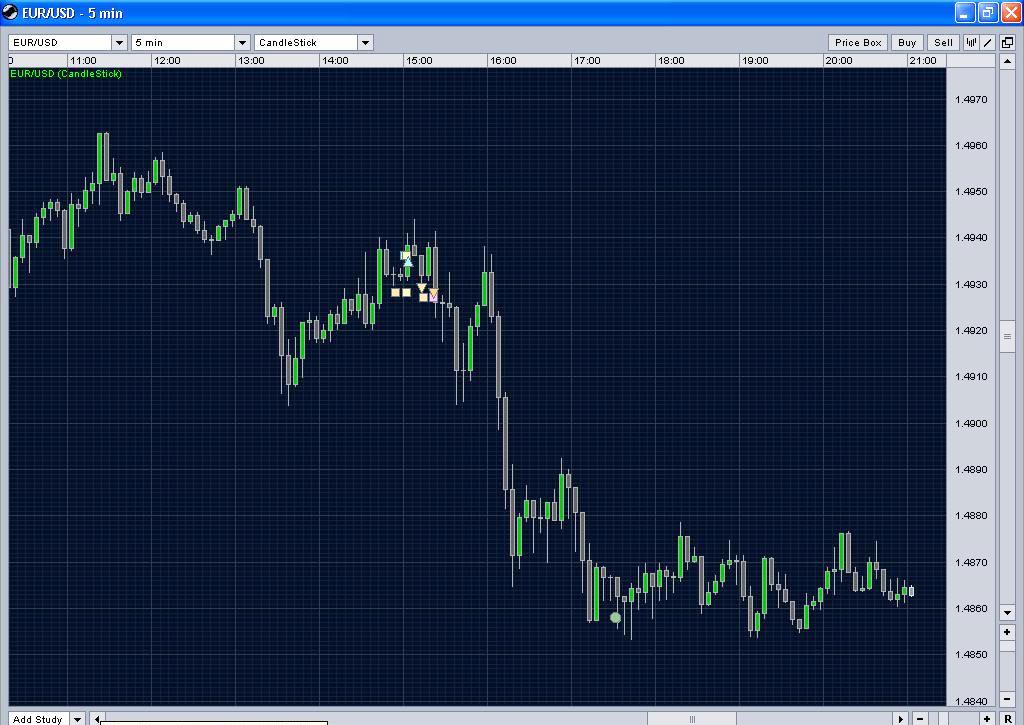The image size is (1024, 725).
Task: Click the horizontal scrollbar thumb
Action: (x=692, y=719)
